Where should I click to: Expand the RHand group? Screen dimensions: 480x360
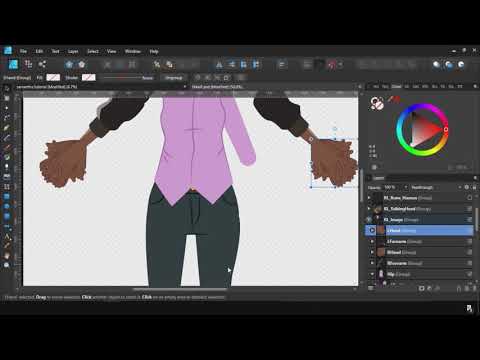[372, 252]
